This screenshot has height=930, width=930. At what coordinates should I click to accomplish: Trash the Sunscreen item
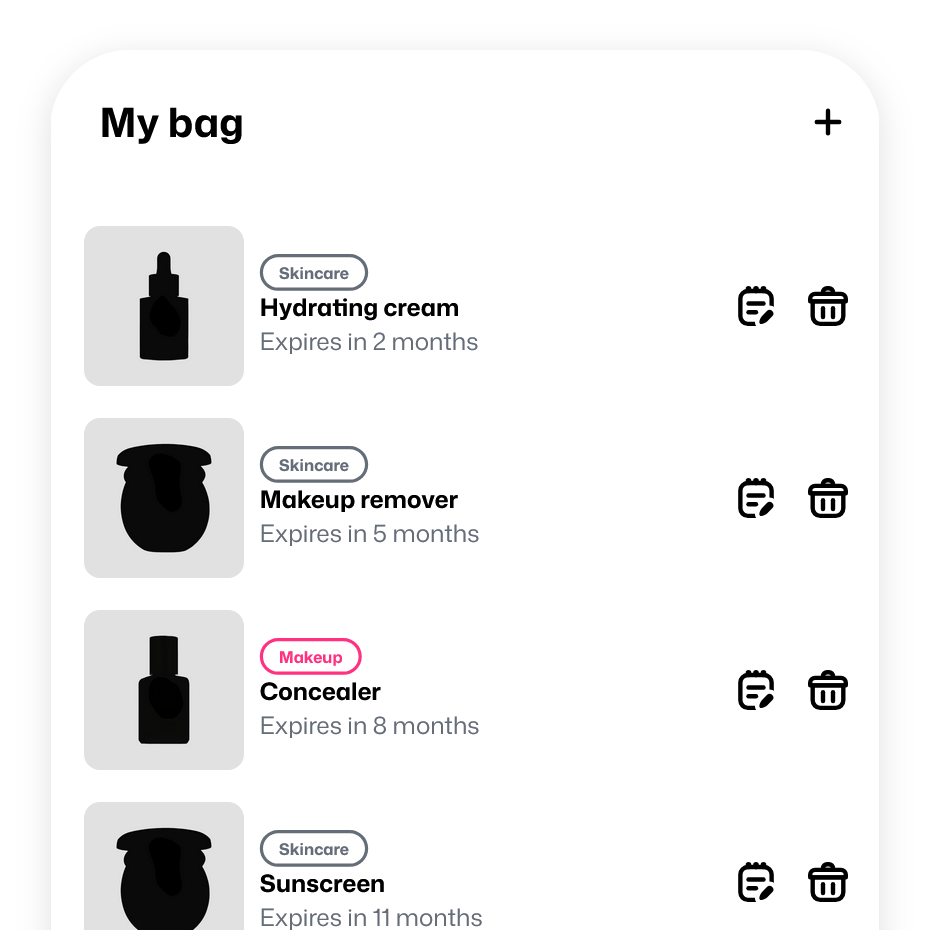827,882
